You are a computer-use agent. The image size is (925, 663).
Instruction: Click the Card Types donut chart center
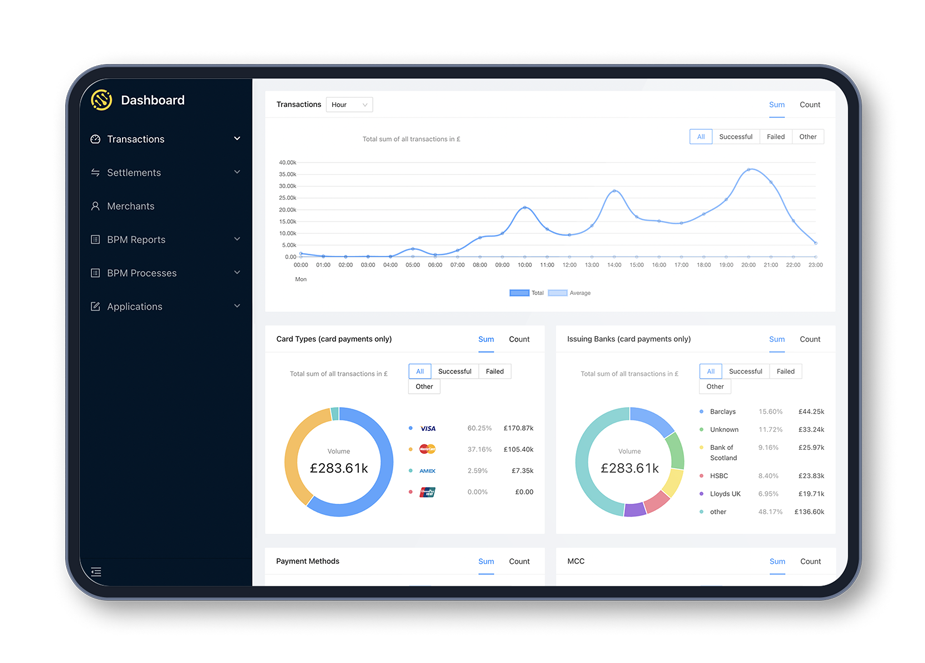339,462
